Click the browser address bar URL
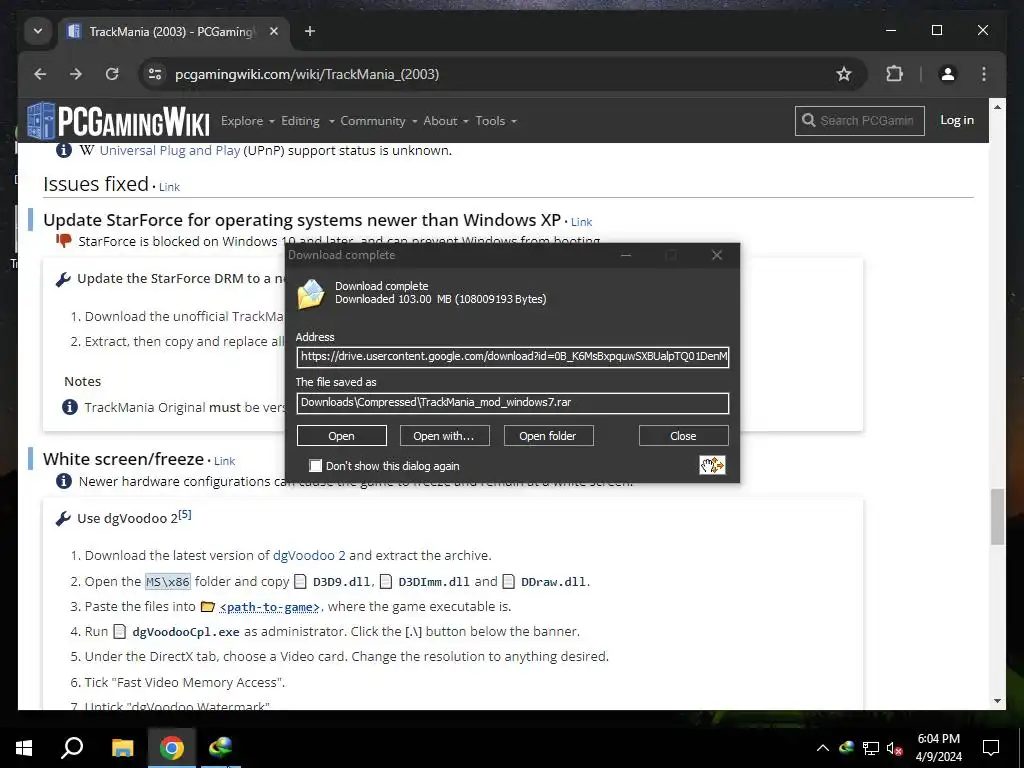This screenshot has width=1024, height=768. (307, 74)
